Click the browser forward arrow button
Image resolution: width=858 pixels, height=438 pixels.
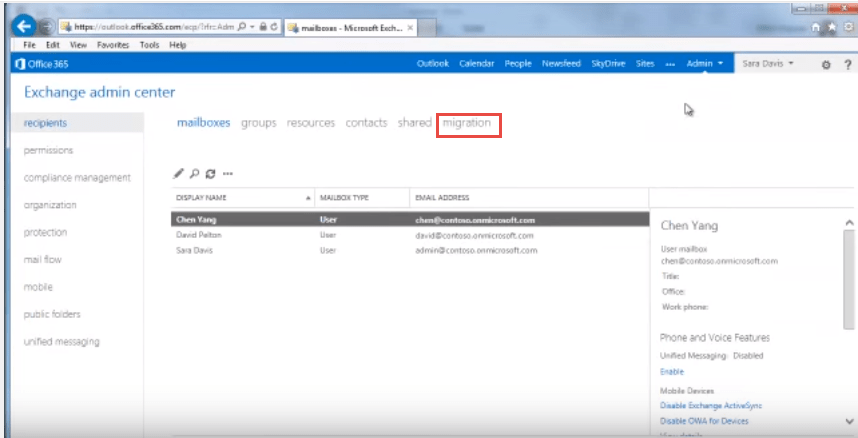[x=47, y=26]
